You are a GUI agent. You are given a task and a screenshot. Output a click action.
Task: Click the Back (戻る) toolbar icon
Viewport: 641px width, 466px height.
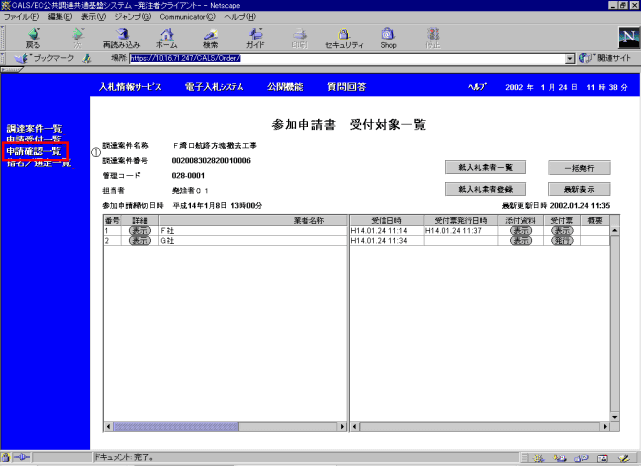pyautogui.click(x=33, y=37)
